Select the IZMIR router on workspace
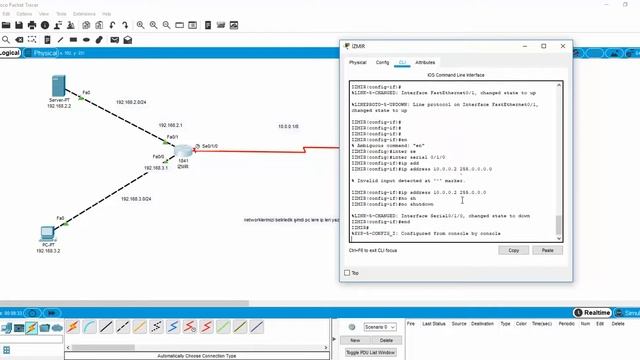This screenshot has height=360, width=640. pyautogui.click(x=183, y=151)
